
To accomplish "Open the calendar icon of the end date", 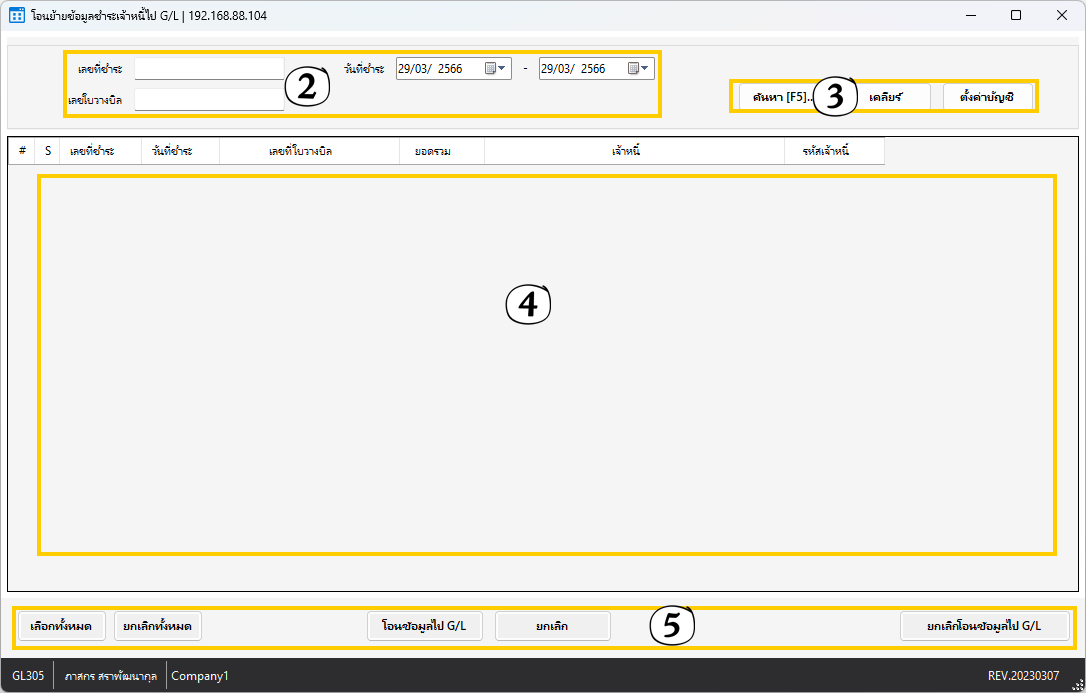I will [634, 69].
